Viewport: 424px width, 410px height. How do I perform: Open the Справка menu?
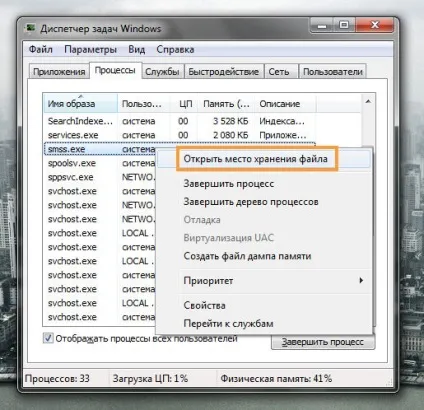tap(175, 50)
